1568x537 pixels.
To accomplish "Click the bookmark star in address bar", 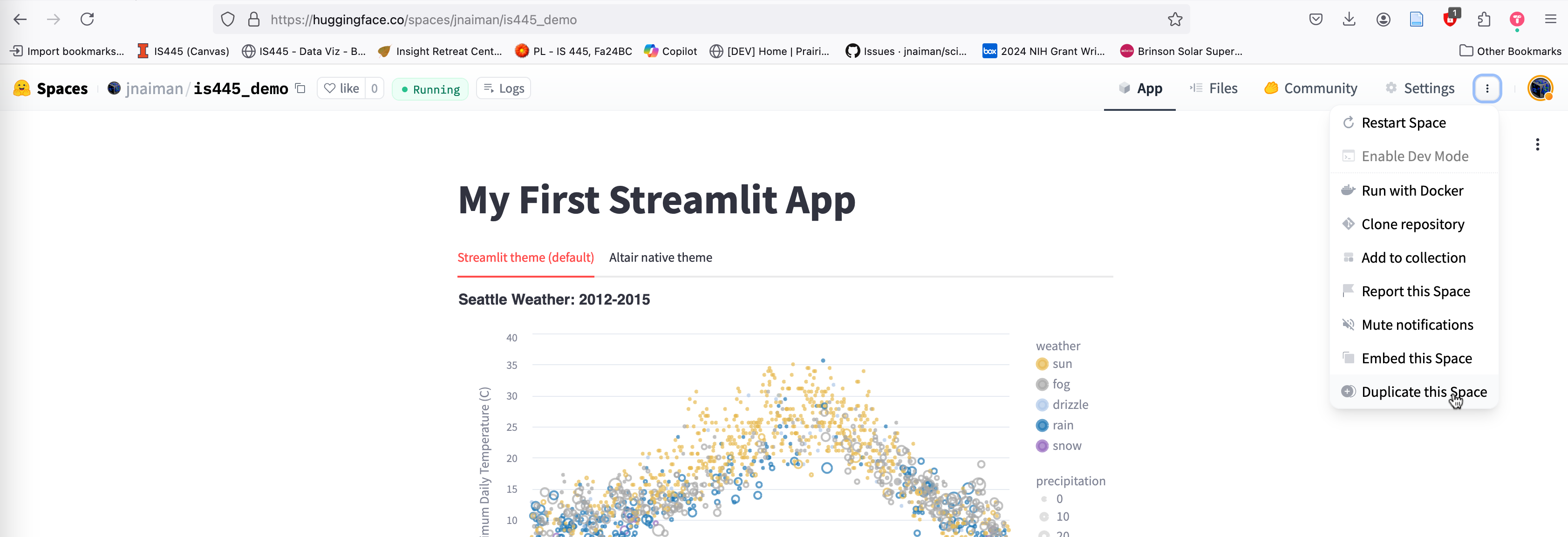I will point(1175,20).
